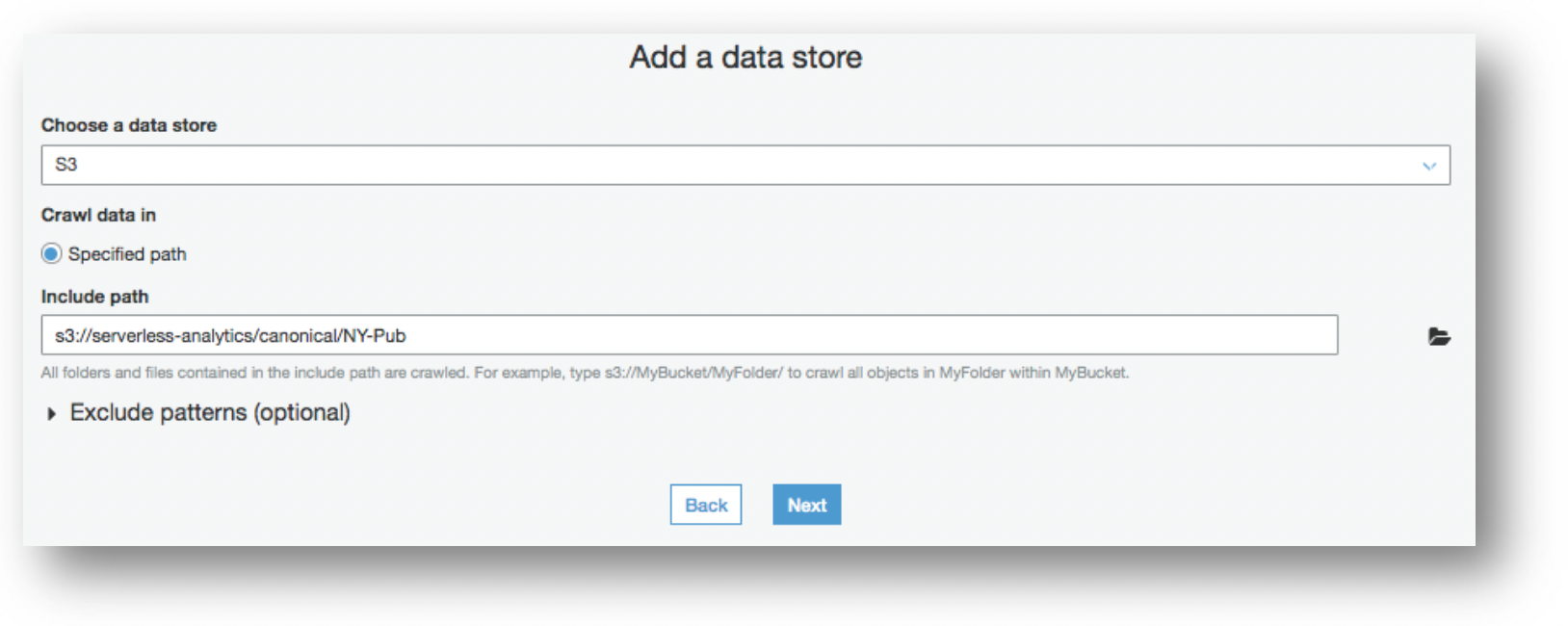Click the Include path label
Viewport: 1568px width, 626px height.
pos(94,297)
